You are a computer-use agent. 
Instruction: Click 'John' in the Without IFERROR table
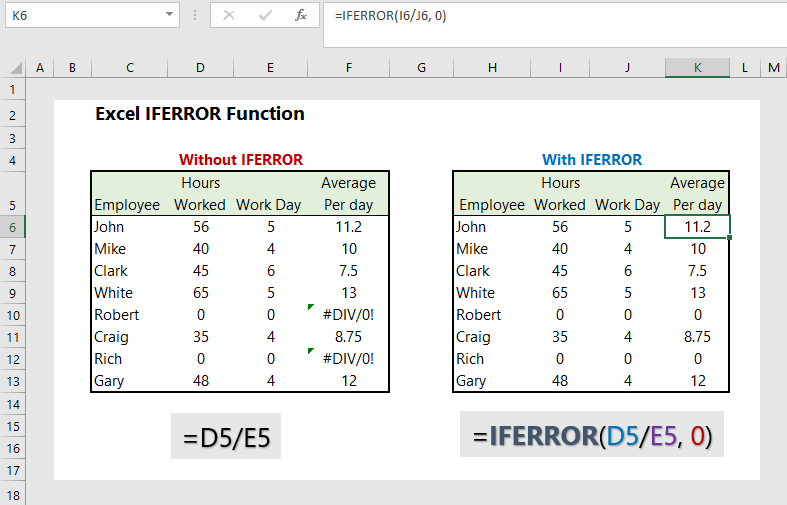109,227
